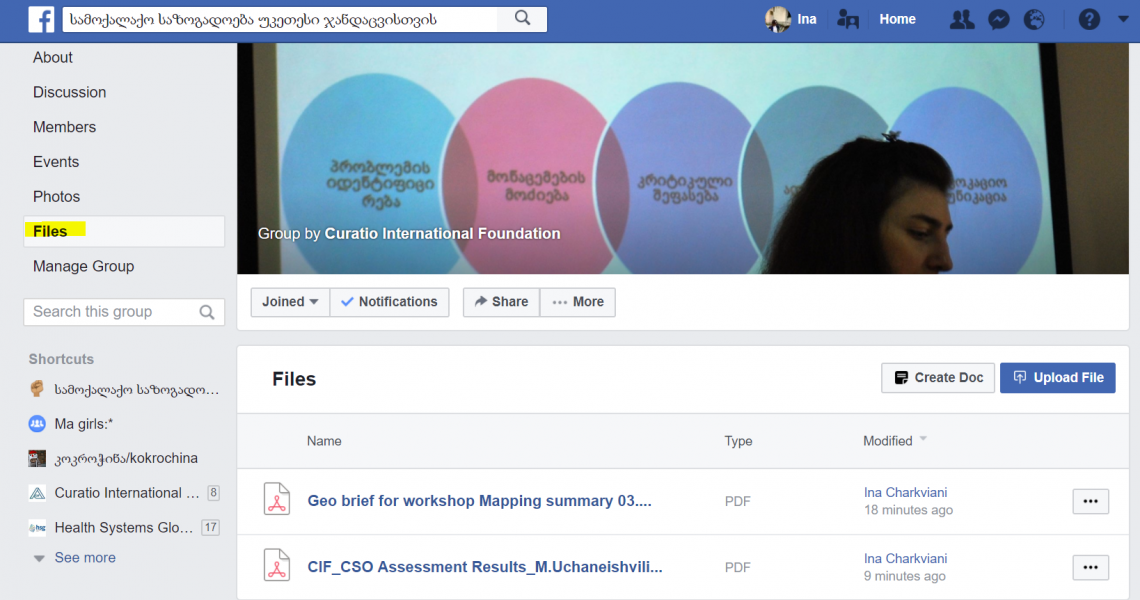The height and width of the screenshot is (600, 1140).
Task: Open Ma girls:* shortcut
Action: (84, 424)
